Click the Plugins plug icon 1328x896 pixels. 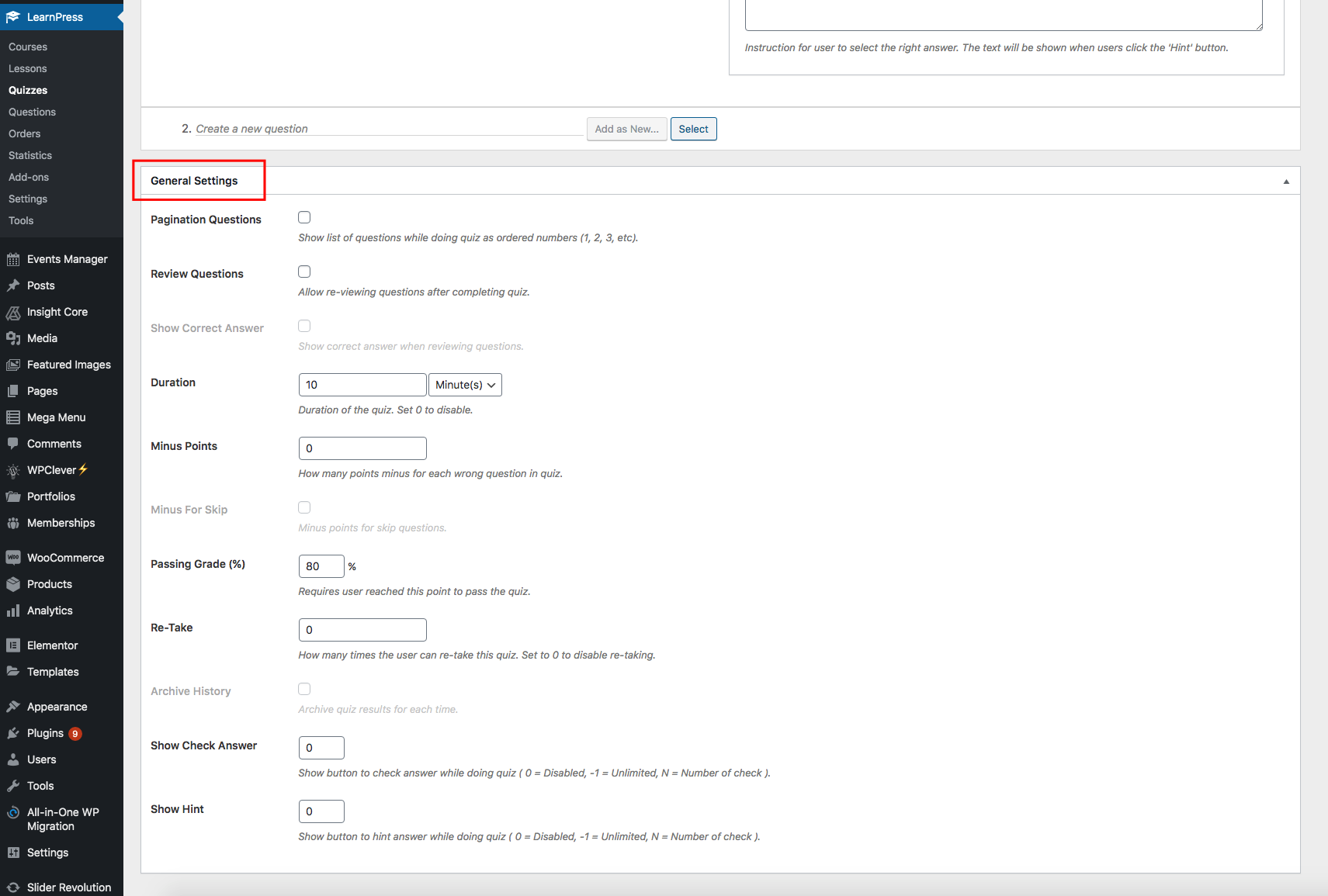pyautogui.click(x=13, y=733)
